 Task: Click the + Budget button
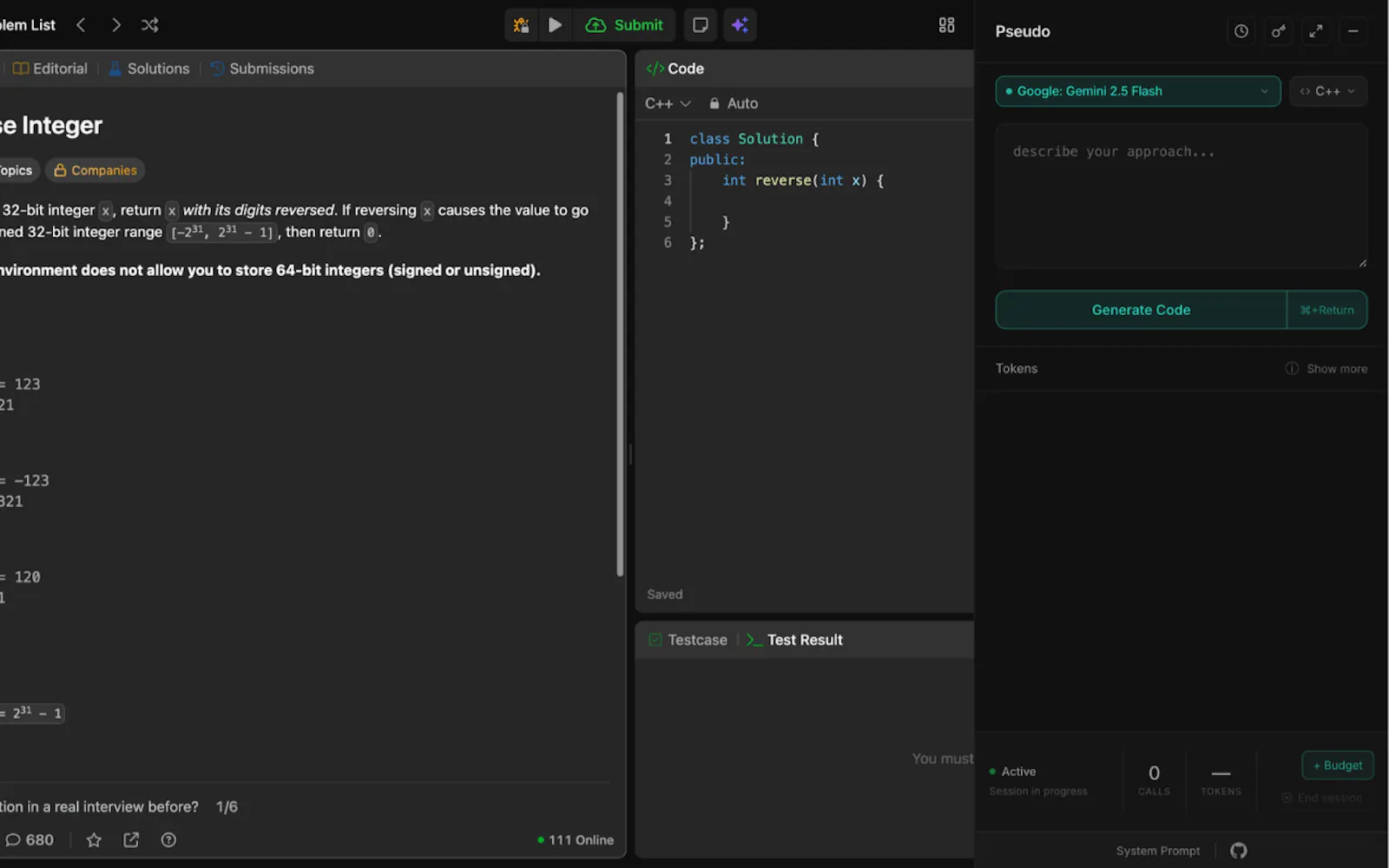(1338, 766)
